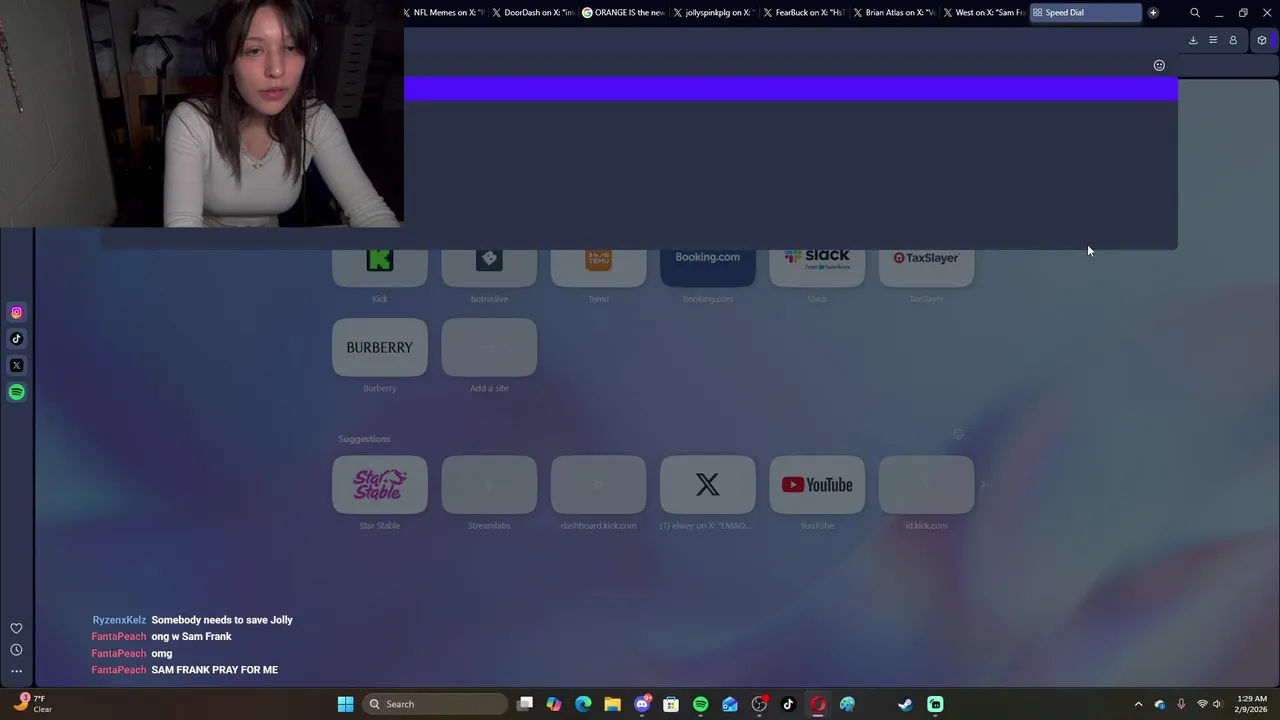1280x720 pixels.
Task: Switch to DoorDash on X tab
Action: [x=534, y=13]
